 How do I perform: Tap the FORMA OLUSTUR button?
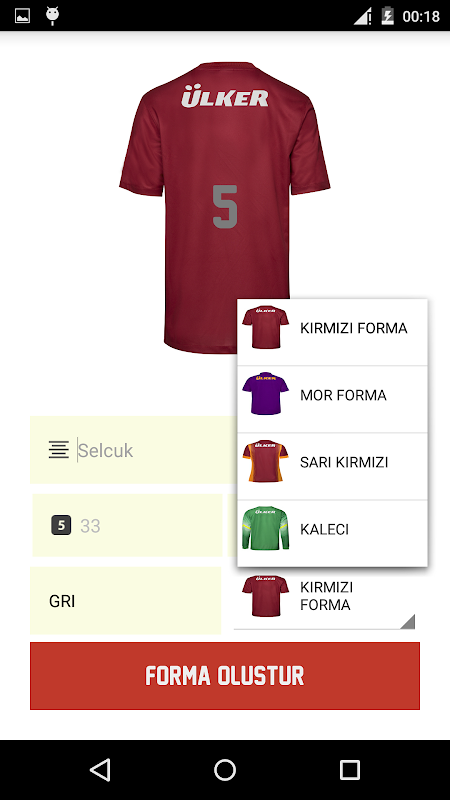225,676
